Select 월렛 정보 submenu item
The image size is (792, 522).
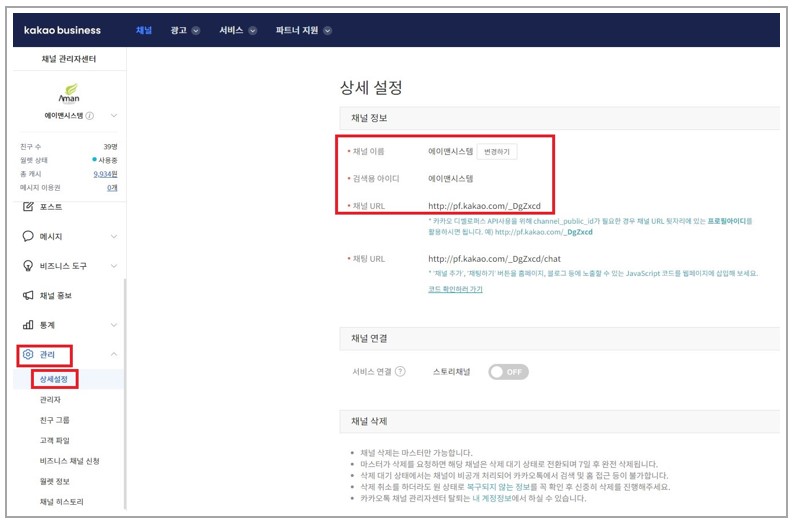[x=55, y=481]
